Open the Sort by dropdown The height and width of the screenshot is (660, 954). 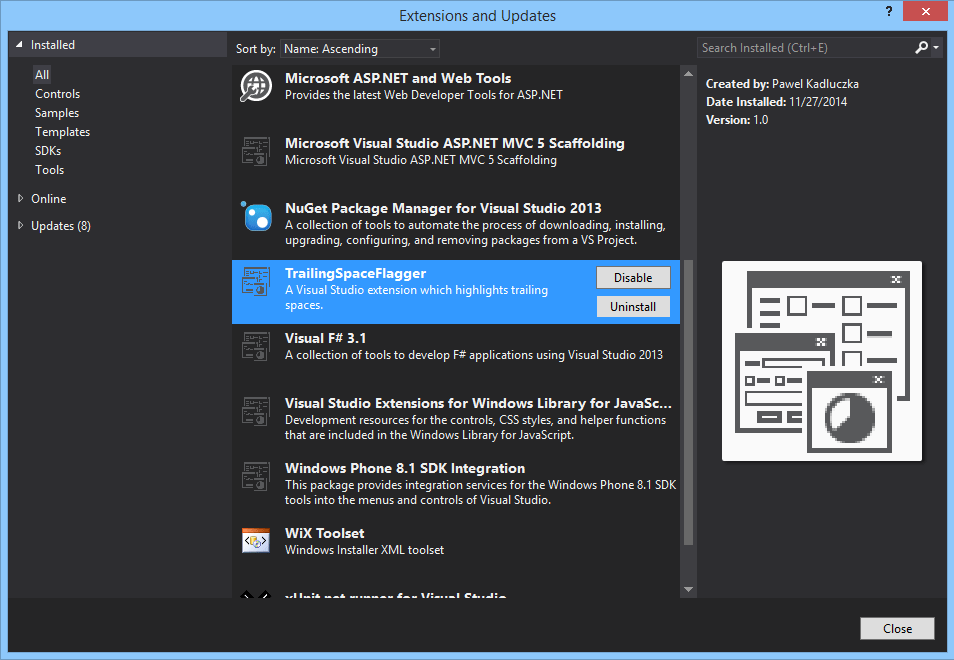click(x=359, y=48)
